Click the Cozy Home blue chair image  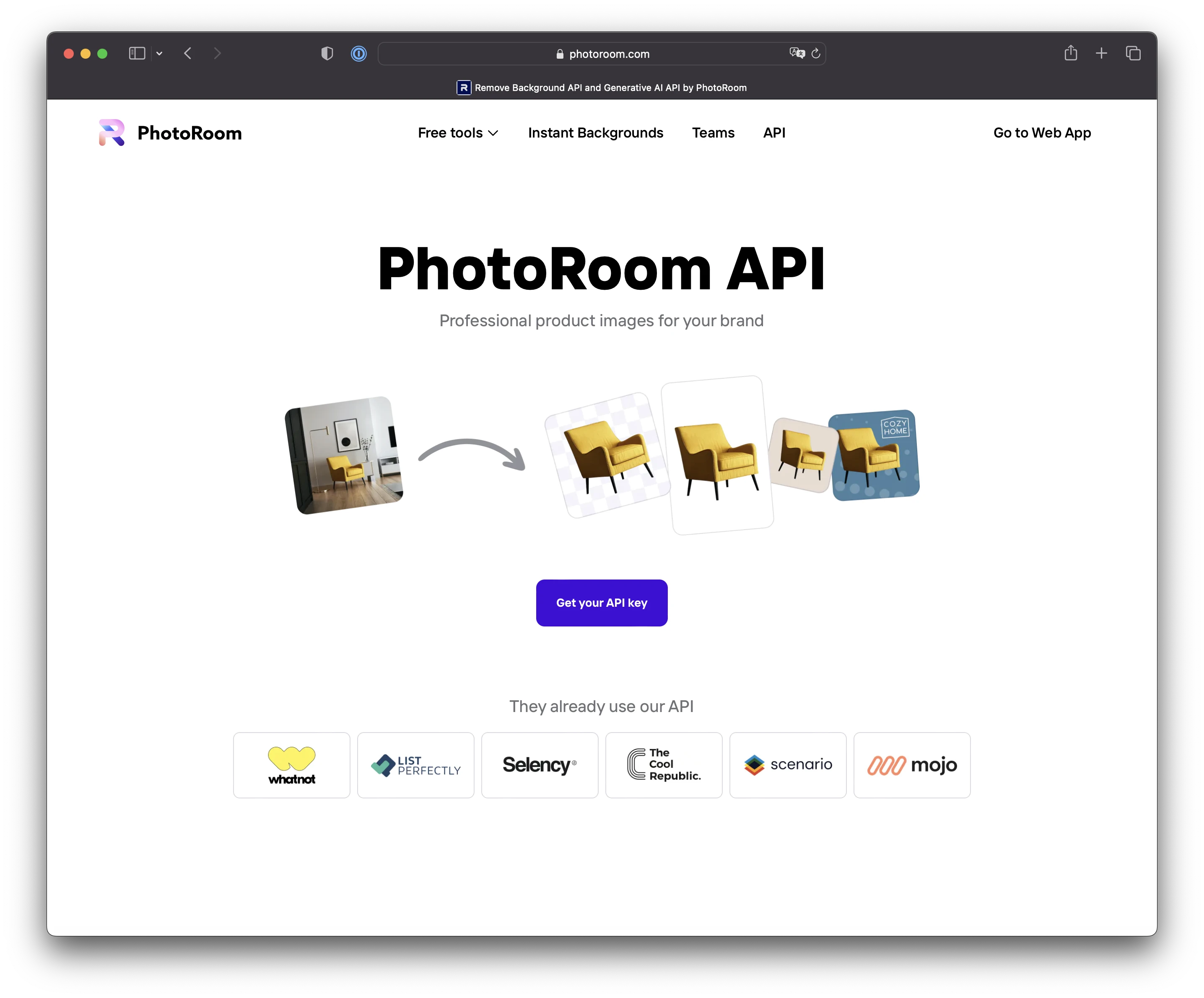pos(875,455)
